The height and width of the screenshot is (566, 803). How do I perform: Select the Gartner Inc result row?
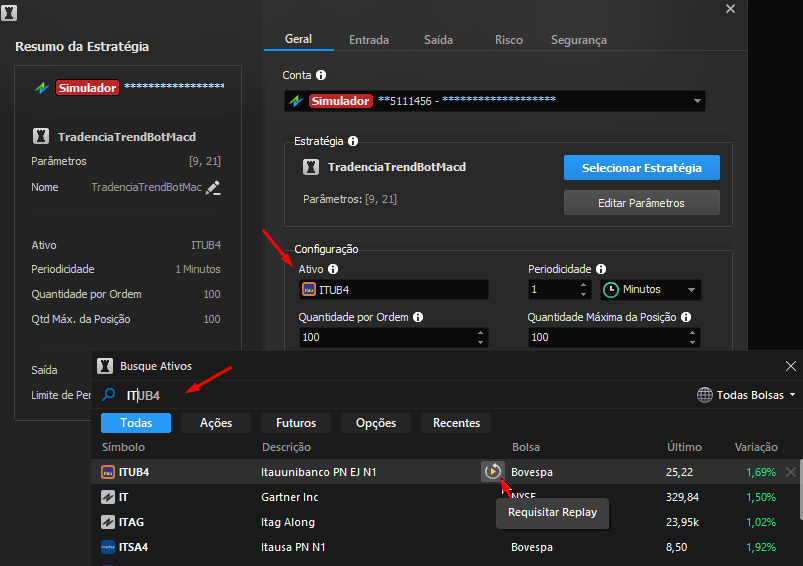point(445,497)
